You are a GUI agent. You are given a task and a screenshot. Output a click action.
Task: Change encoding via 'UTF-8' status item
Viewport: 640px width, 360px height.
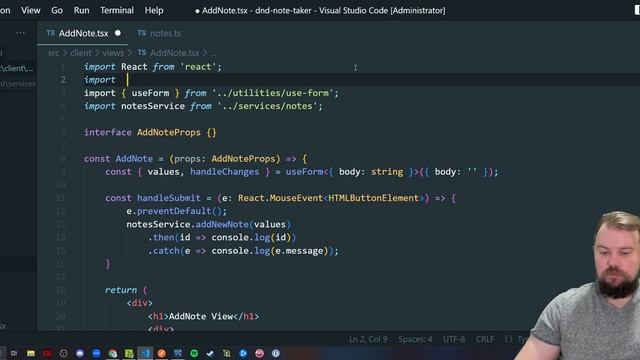click(454, 339)
